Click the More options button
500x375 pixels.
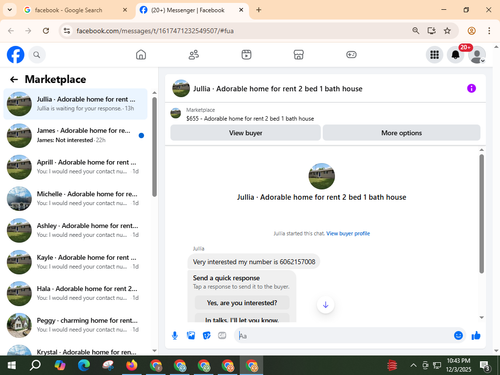coord(401,133)
